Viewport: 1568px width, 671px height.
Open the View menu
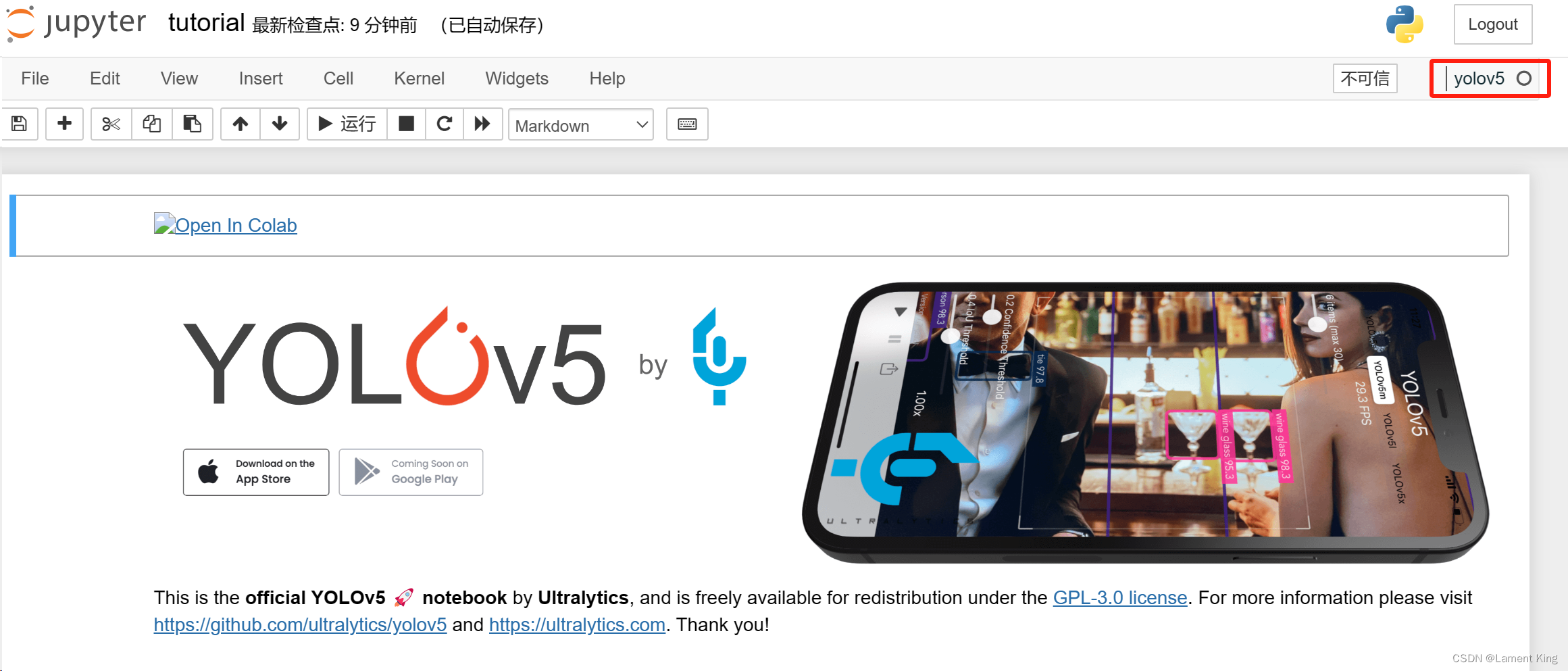(x=179, y=78)
